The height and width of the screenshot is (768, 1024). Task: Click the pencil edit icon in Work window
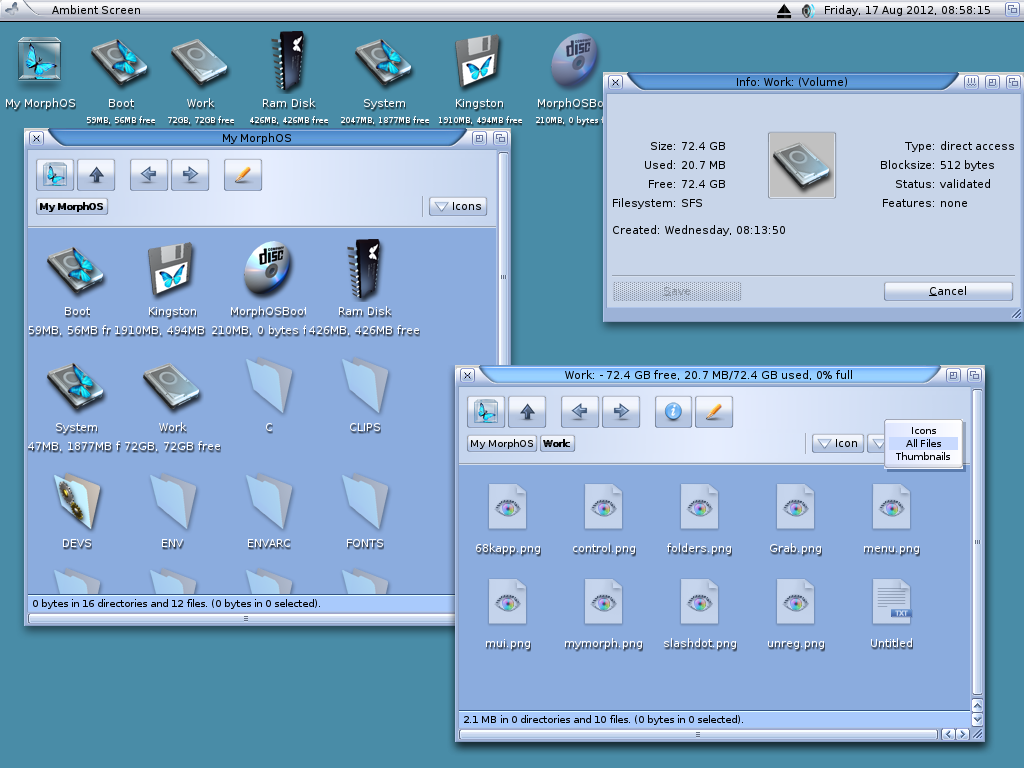pyautogui.click(x=714, y=411)
